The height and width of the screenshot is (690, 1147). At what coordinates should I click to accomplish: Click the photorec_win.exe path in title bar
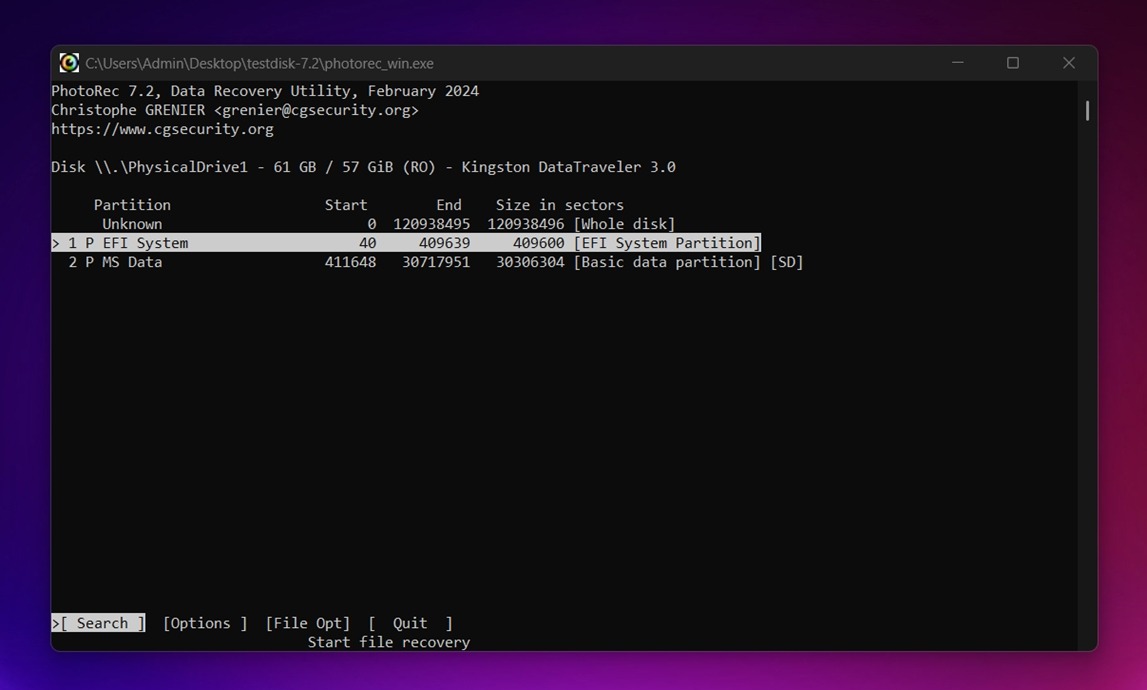pos(260,64)
